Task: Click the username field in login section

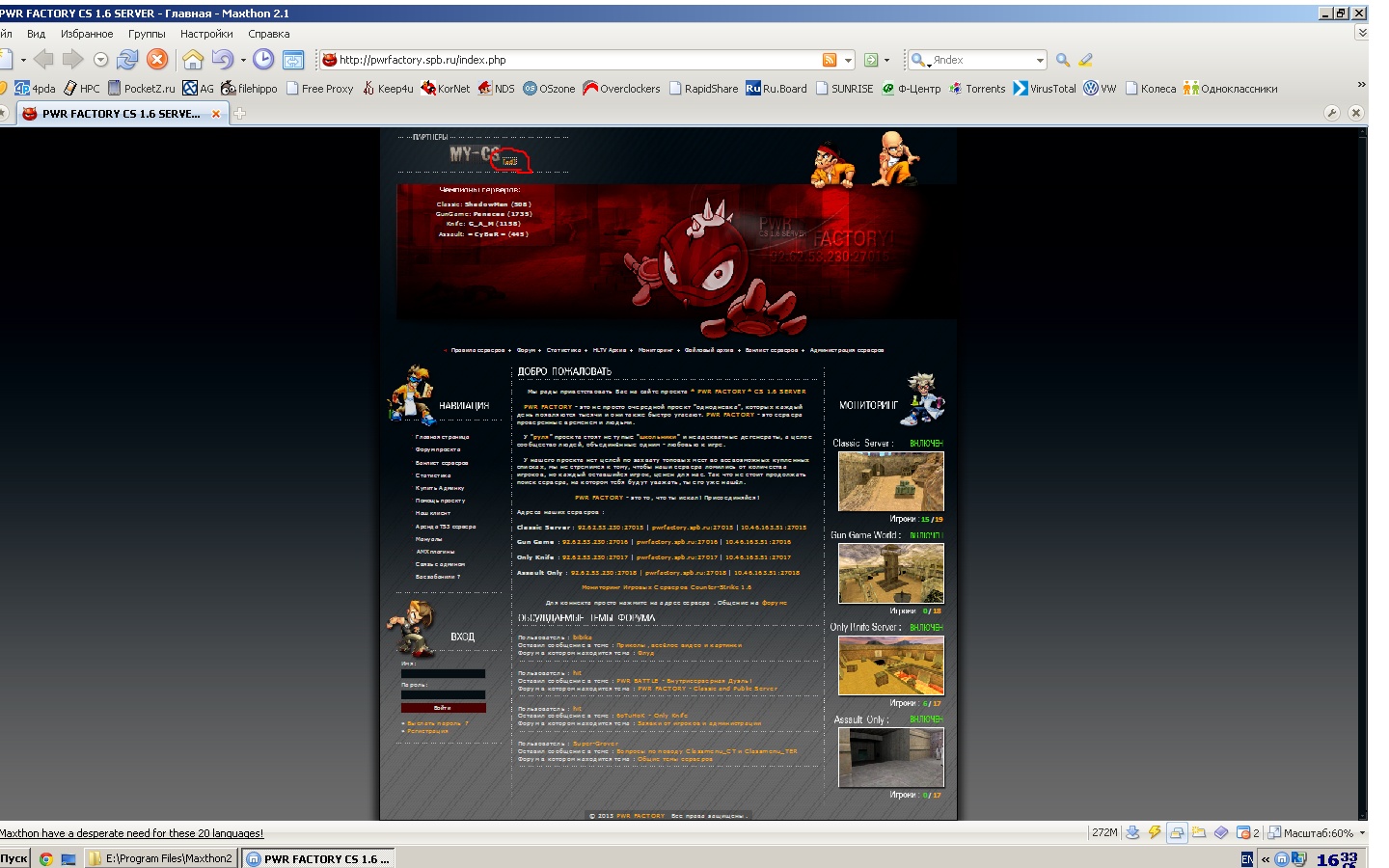Action: pyautogui.click(x=443, y=673)
